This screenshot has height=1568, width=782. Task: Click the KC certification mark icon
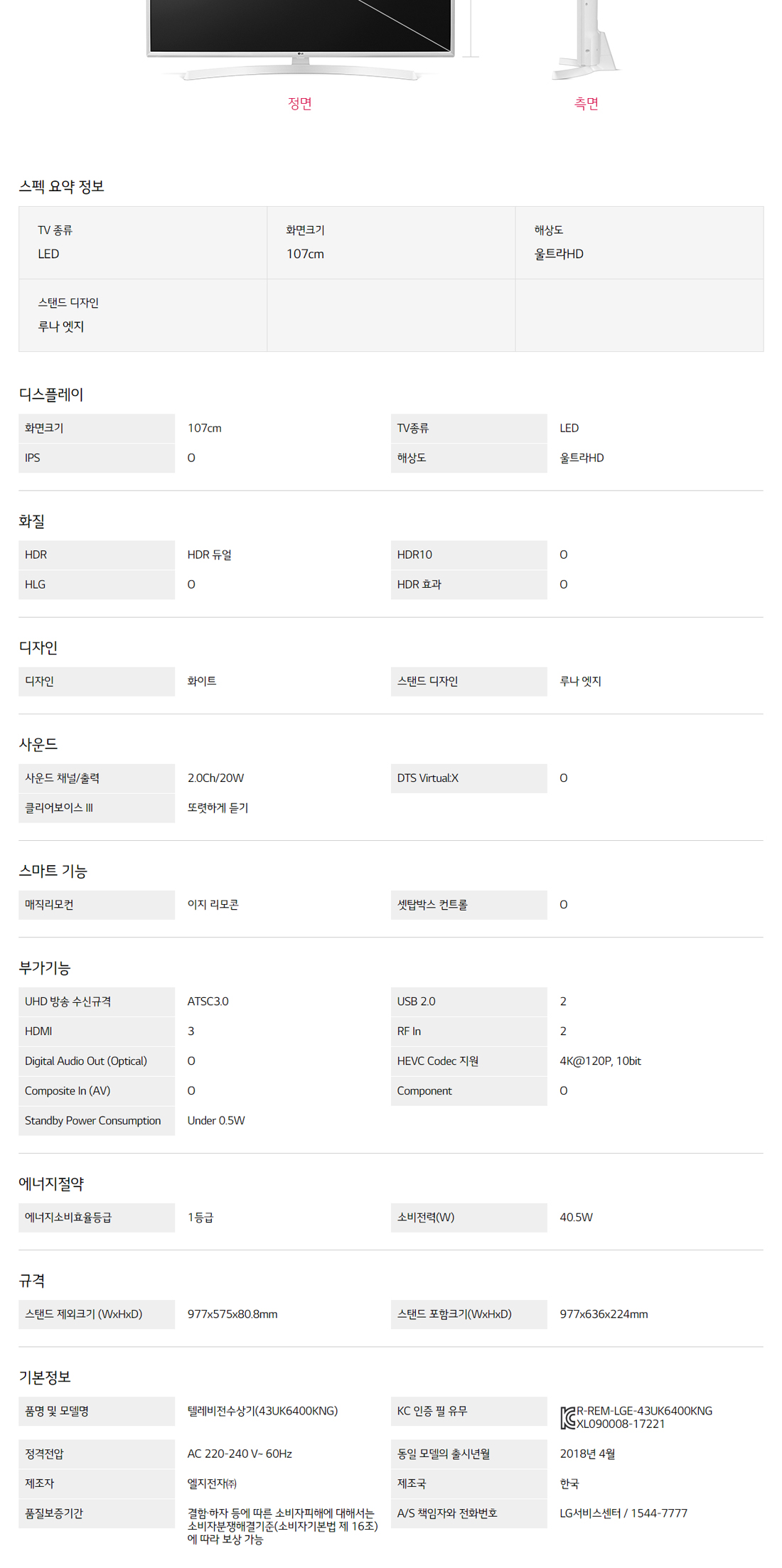(567, 1417)
